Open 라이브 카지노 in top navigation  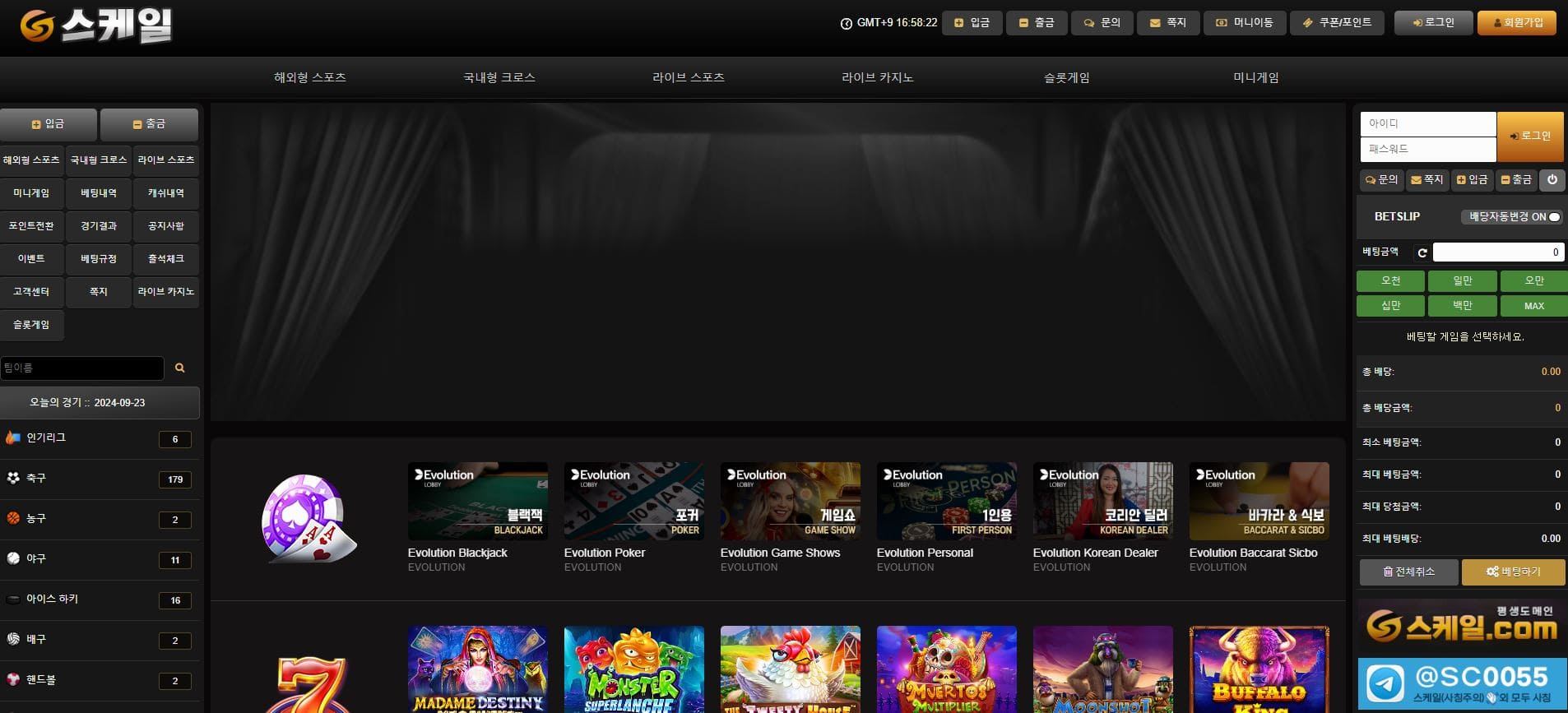point(878,77)
